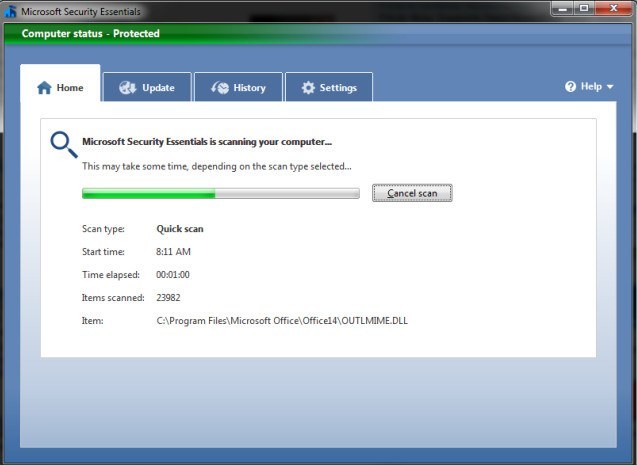Click the Update tab globe icon

(x=128, y=88)
